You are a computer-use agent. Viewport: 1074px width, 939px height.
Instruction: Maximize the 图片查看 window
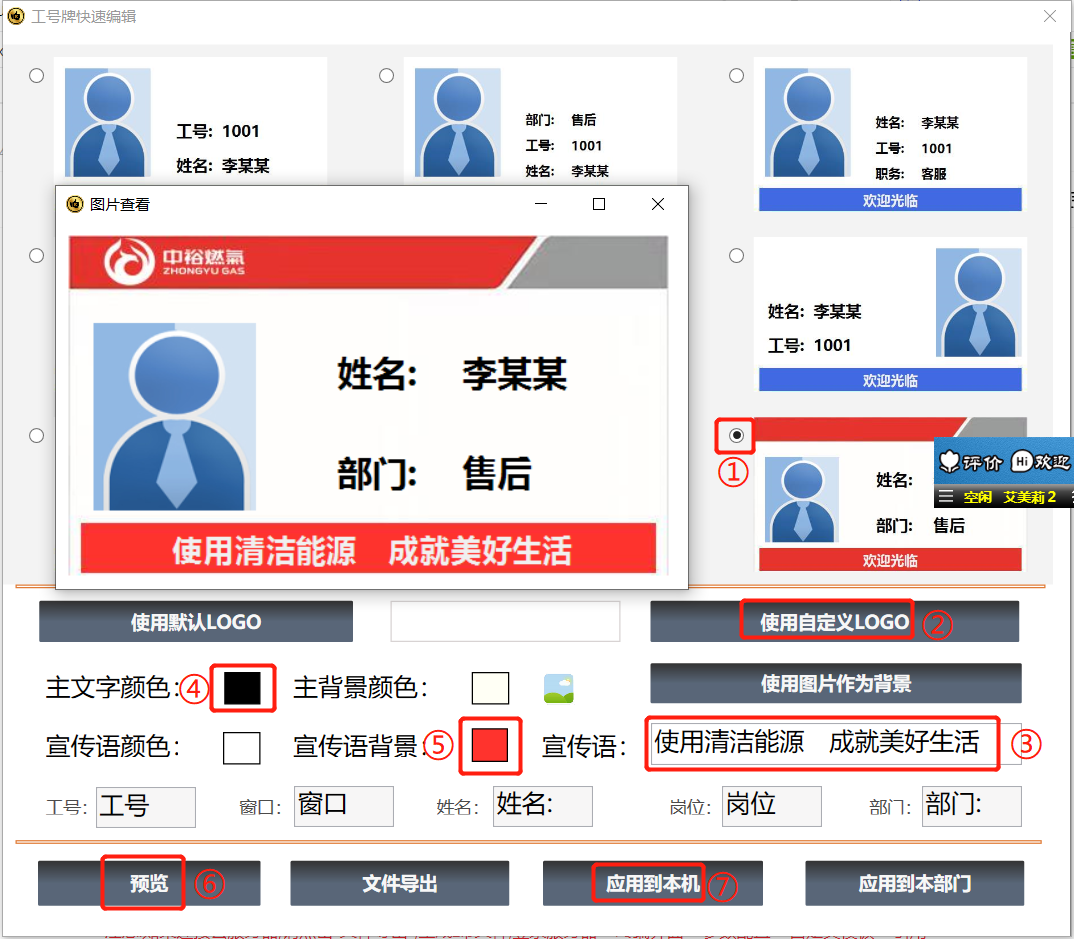599,204
